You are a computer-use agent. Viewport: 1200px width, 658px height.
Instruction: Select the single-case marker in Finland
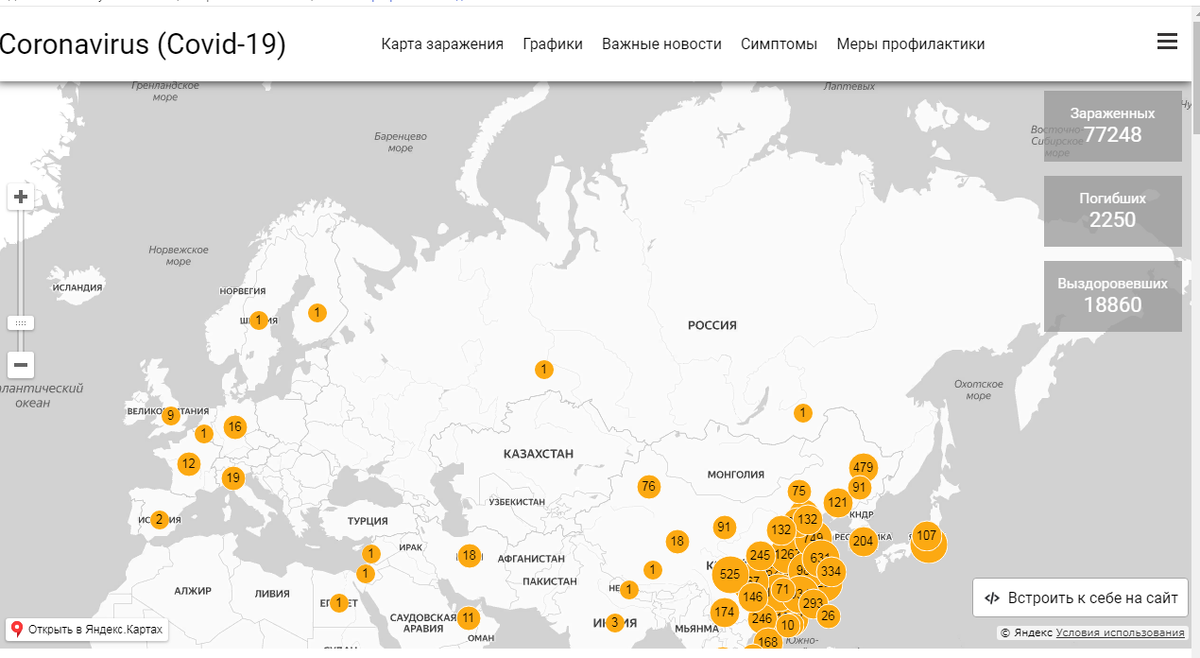(x=318, y=312)
